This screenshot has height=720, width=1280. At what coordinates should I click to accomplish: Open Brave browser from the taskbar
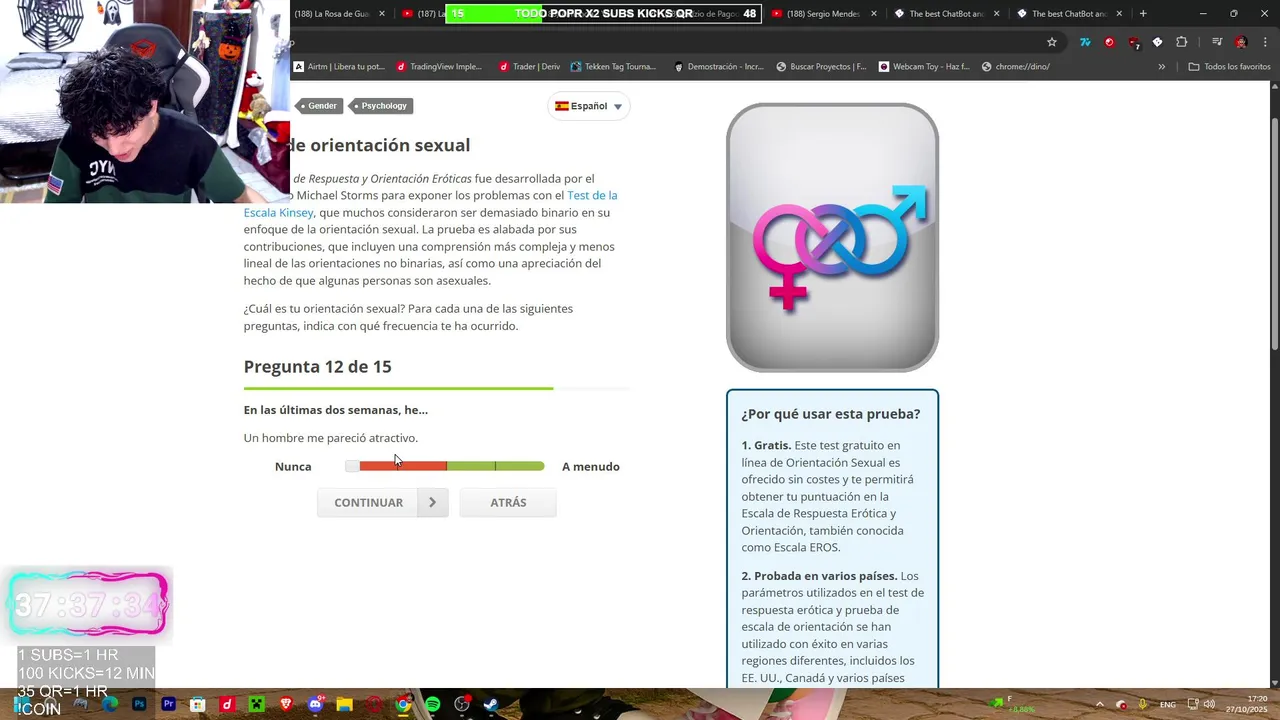pyautogui.click(x=286, y=704)
